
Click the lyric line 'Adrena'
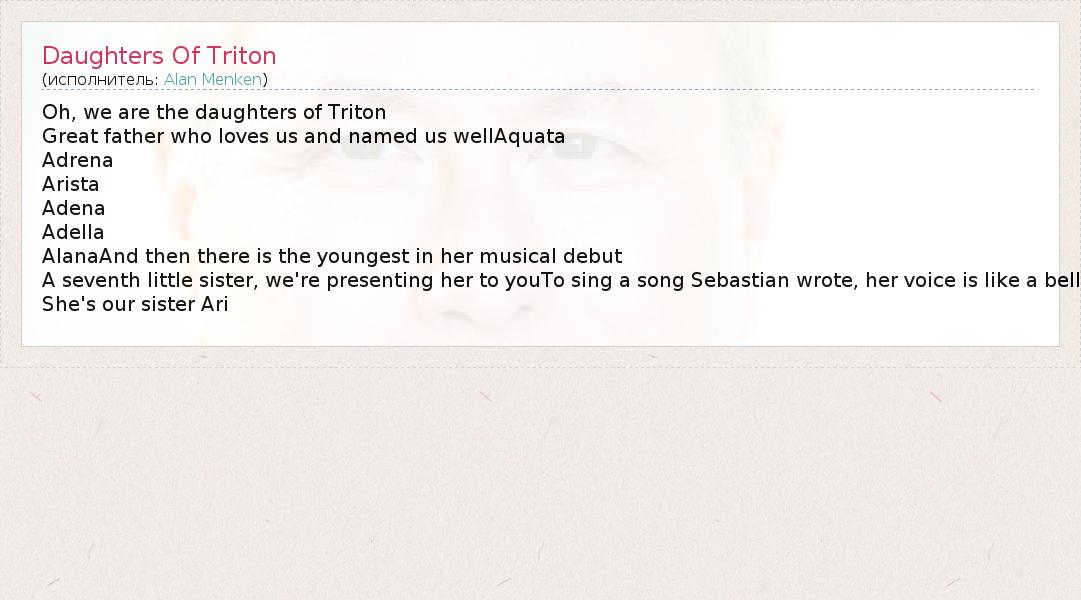[78, 160]
